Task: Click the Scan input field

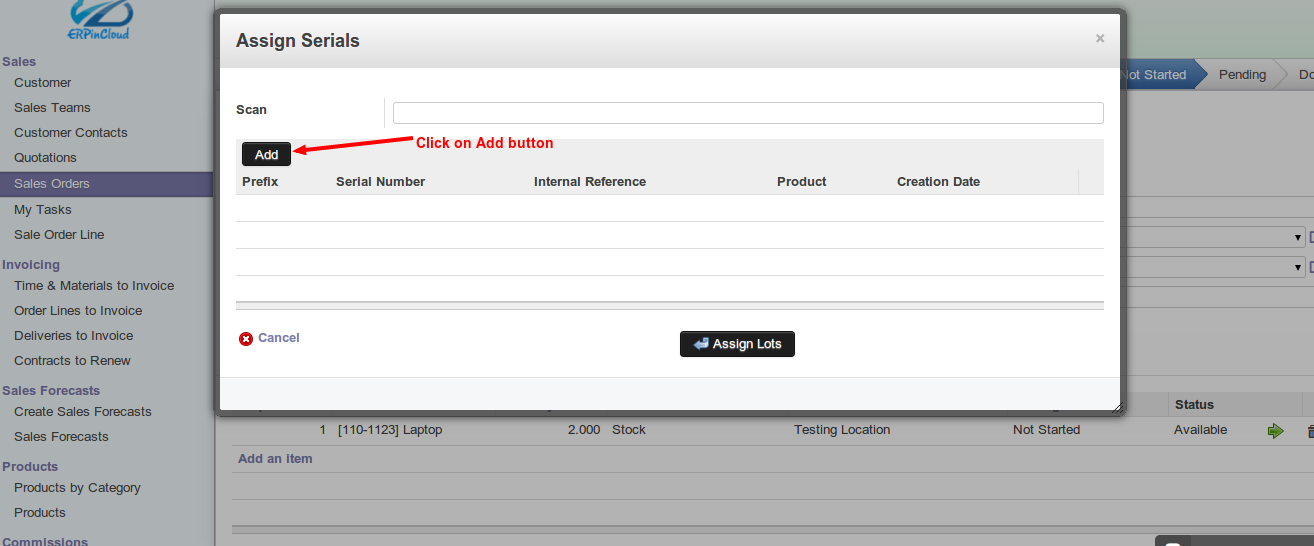Action: (748, 113)
